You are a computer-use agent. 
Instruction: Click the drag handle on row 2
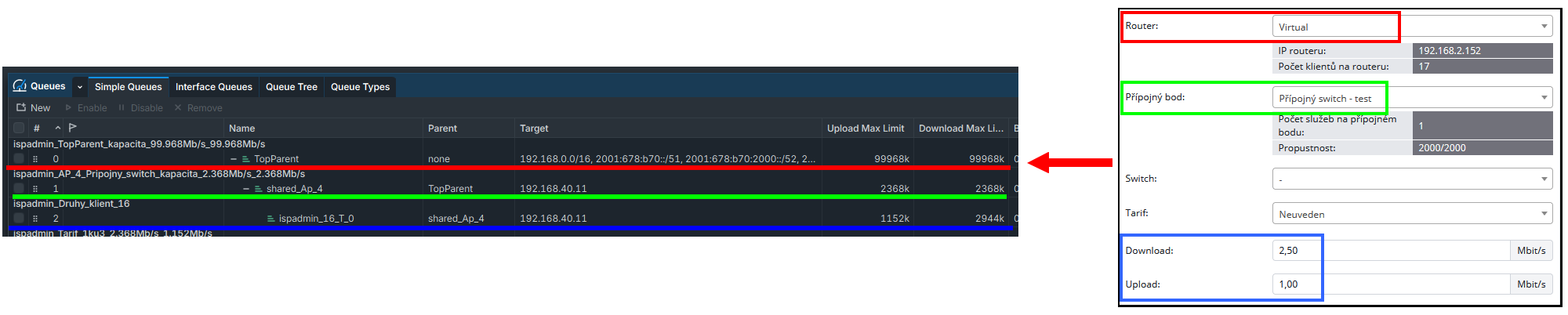click(x=35, y=219)
